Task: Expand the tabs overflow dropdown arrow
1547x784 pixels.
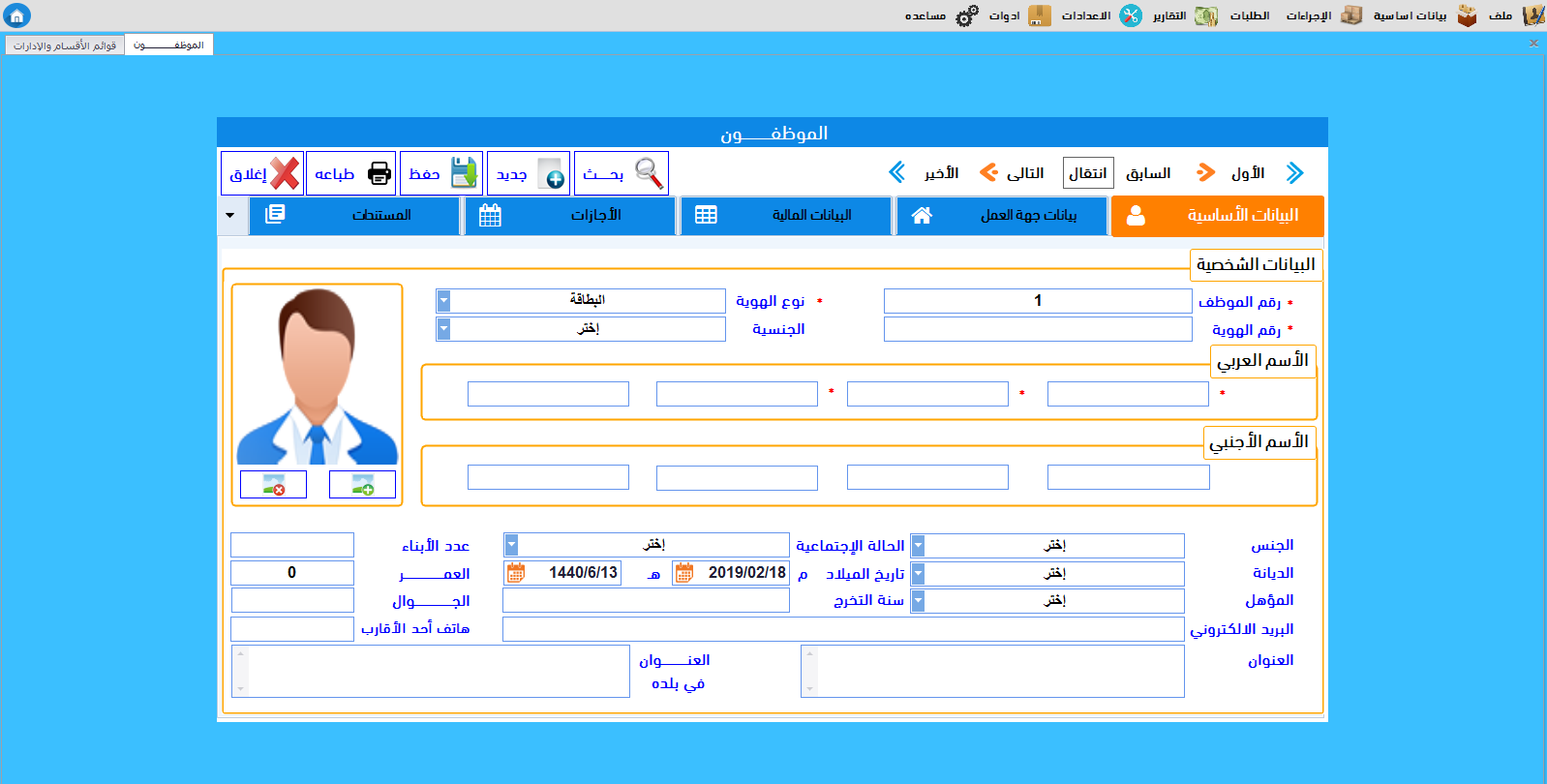Action: coord(230,216)
